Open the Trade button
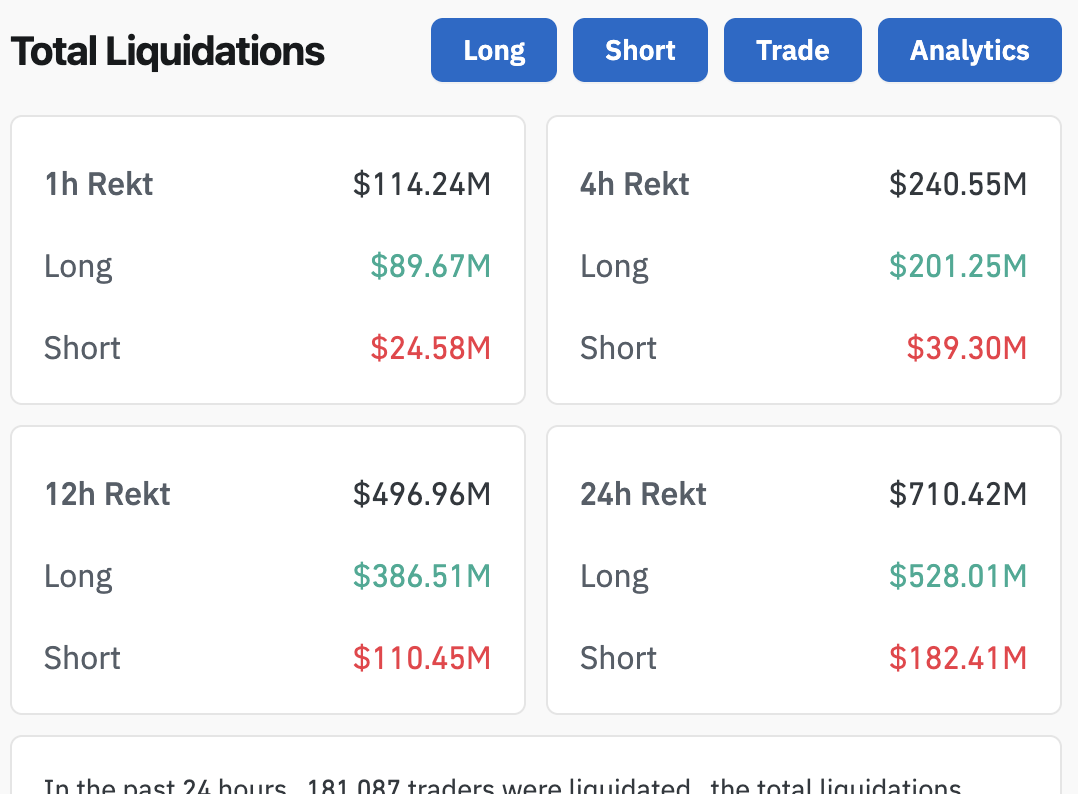Screen dimensions: 1078x794 pos(792,50)
